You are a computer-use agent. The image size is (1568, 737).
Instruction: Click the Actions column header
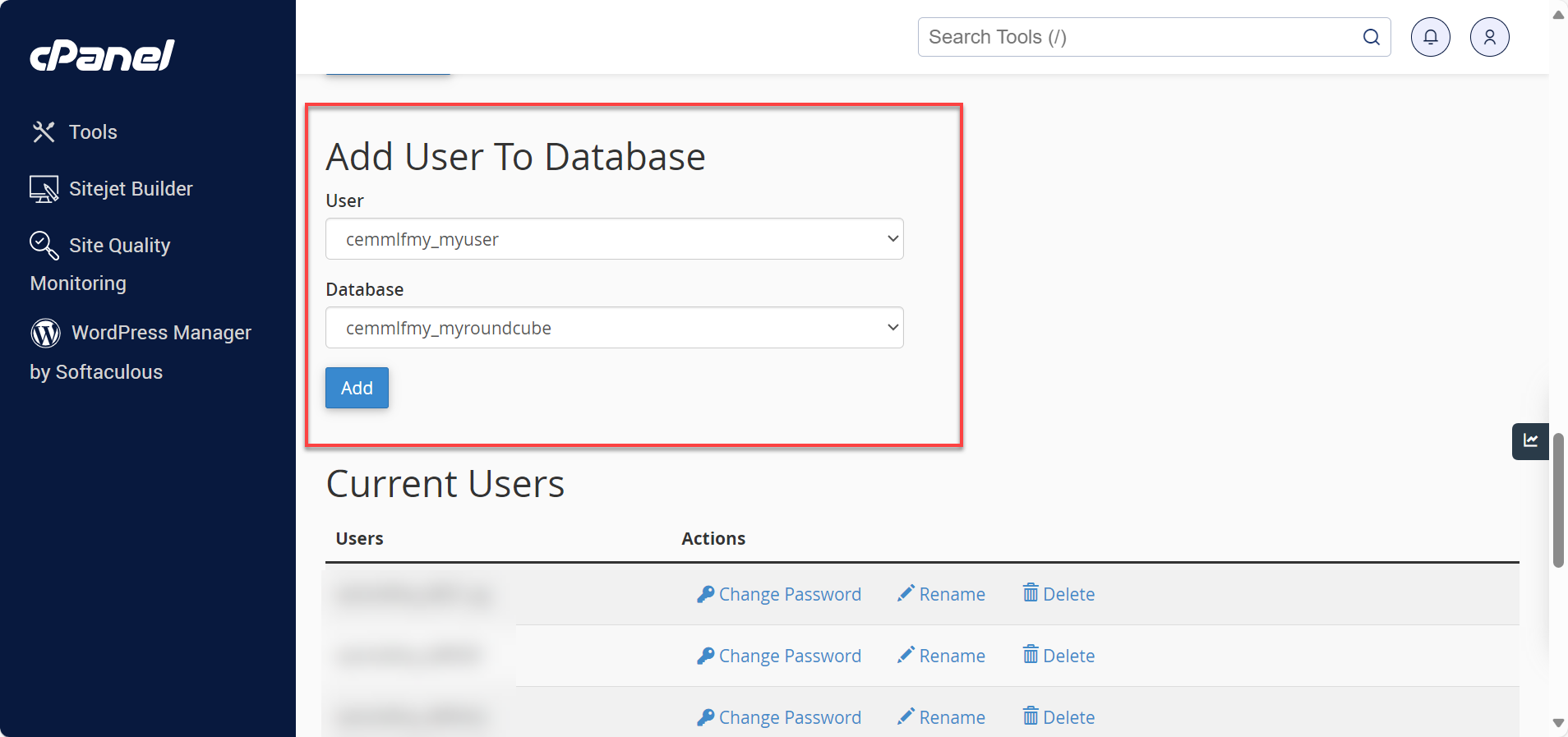(x=713, y=539)
